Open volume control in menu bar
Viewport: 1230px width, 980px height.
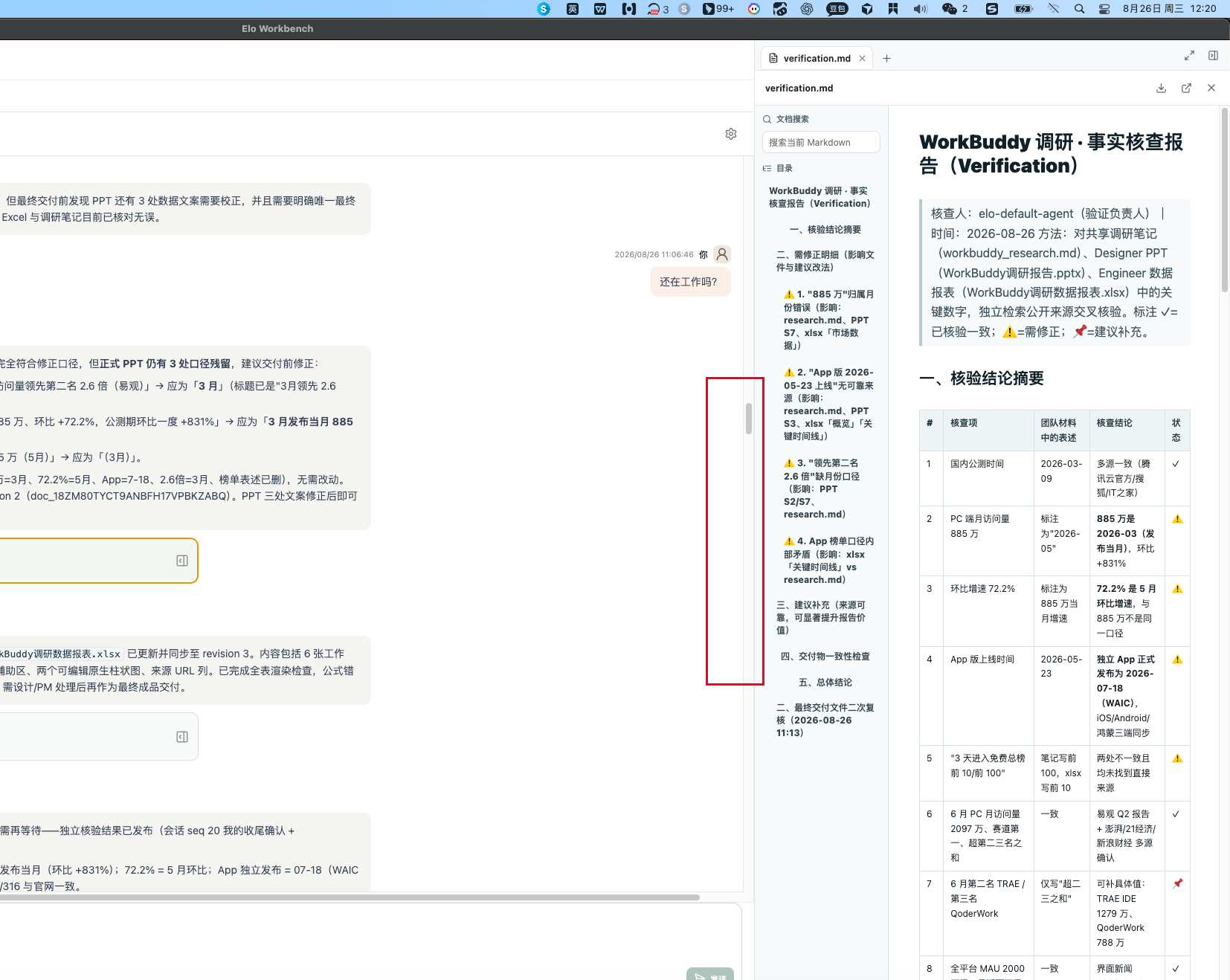(x=921, y=9)
